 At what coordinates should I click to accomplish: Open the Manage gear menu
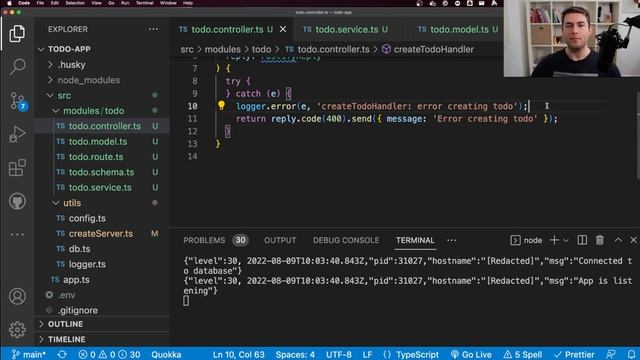point(17,329)
